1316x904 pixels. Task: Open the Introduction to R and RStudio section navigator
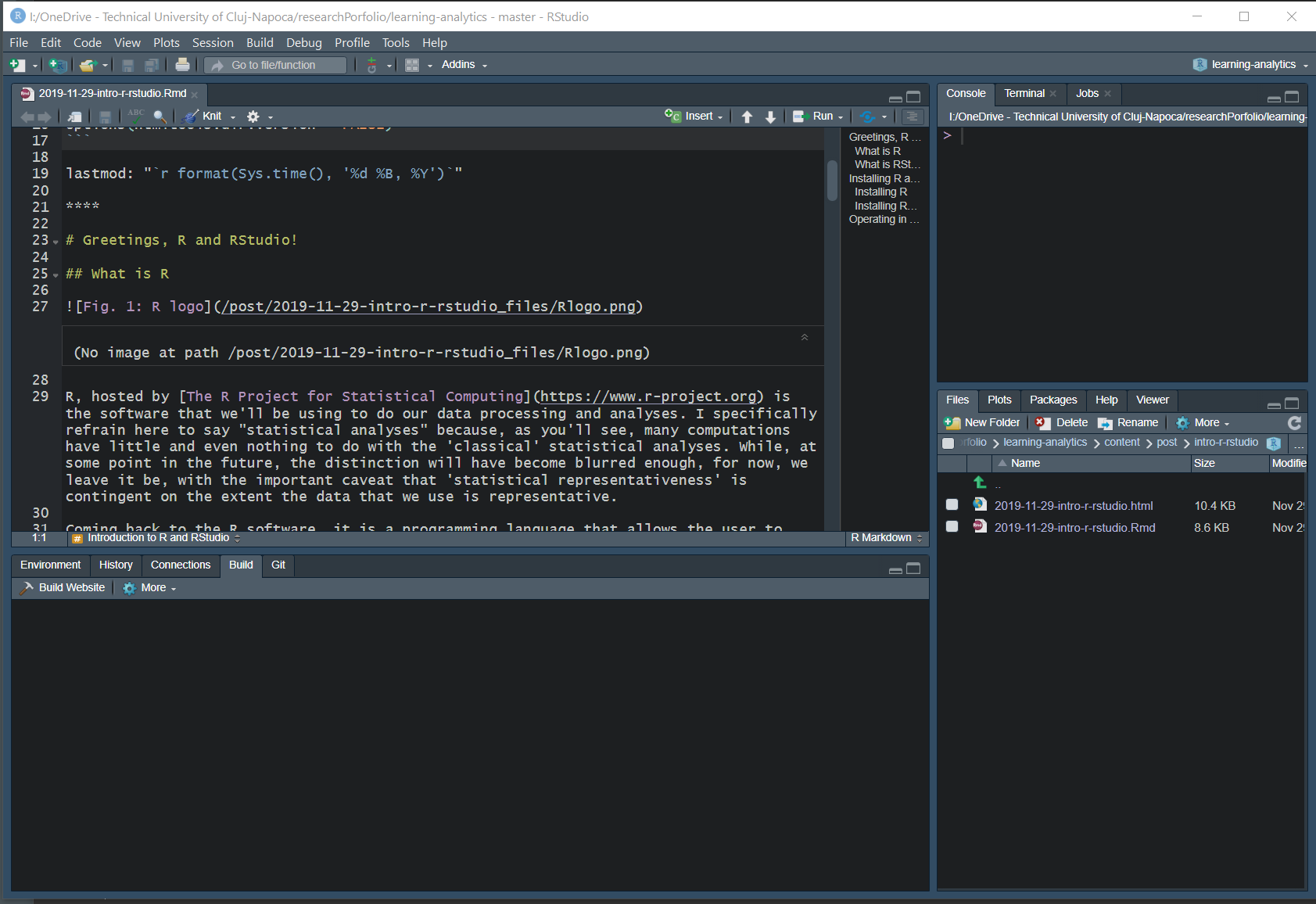[x=157, y=538]
